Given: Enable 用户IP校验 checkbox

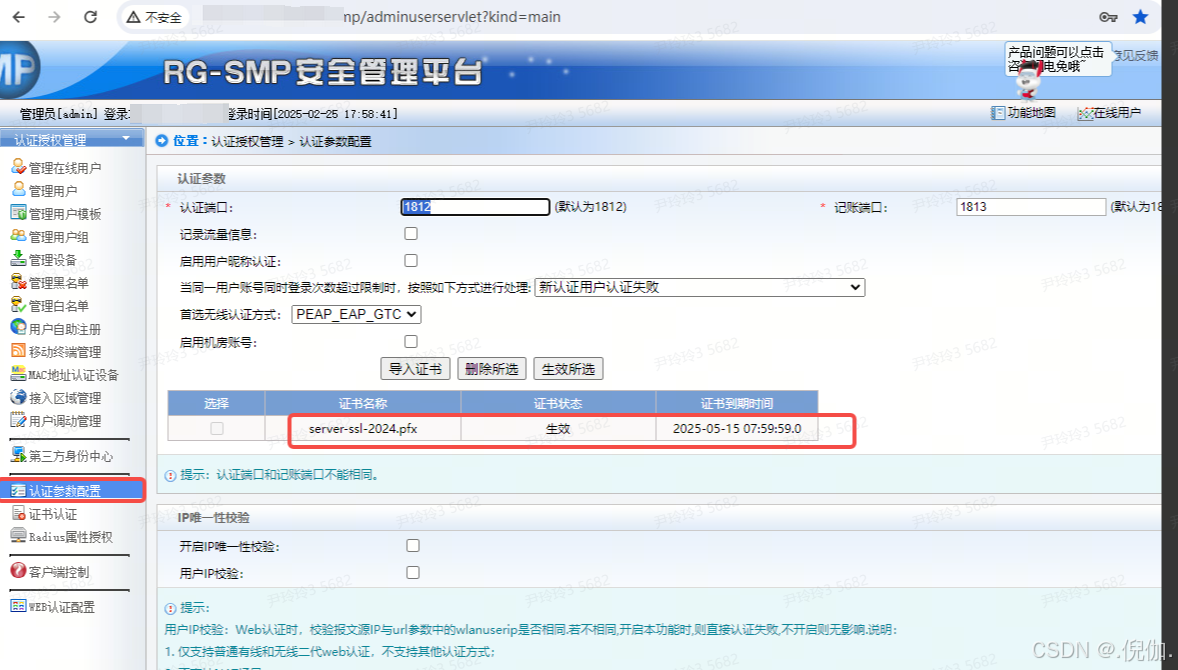Looking at the screenshot, I should pyautogui.click(x=412, y=572).
